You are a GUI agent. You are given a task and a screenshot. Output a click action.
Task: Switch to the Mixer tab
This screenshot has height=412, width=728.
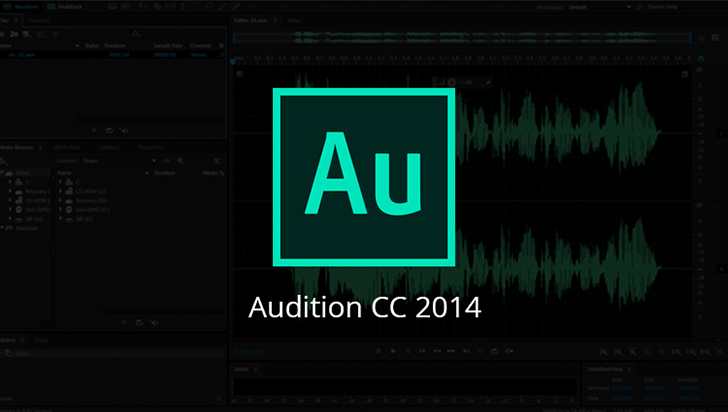coord(294,20)
